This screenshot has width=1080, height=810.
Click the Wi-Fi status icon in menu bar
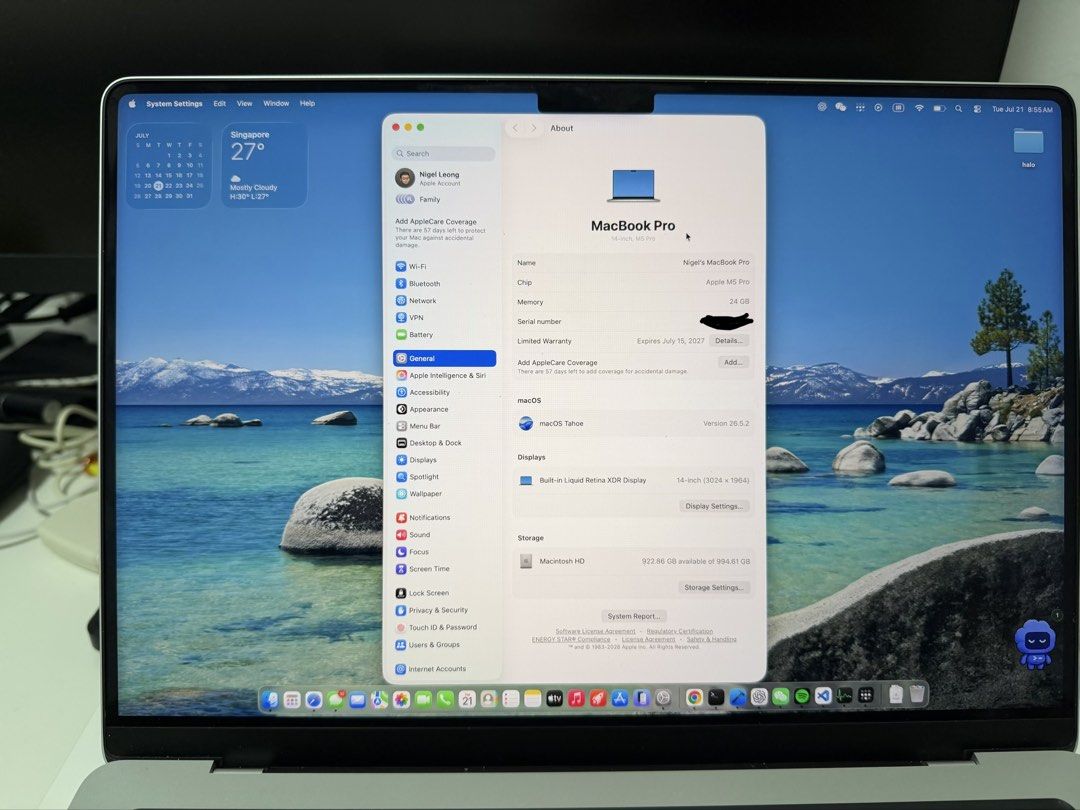click(x=919, y=108)
